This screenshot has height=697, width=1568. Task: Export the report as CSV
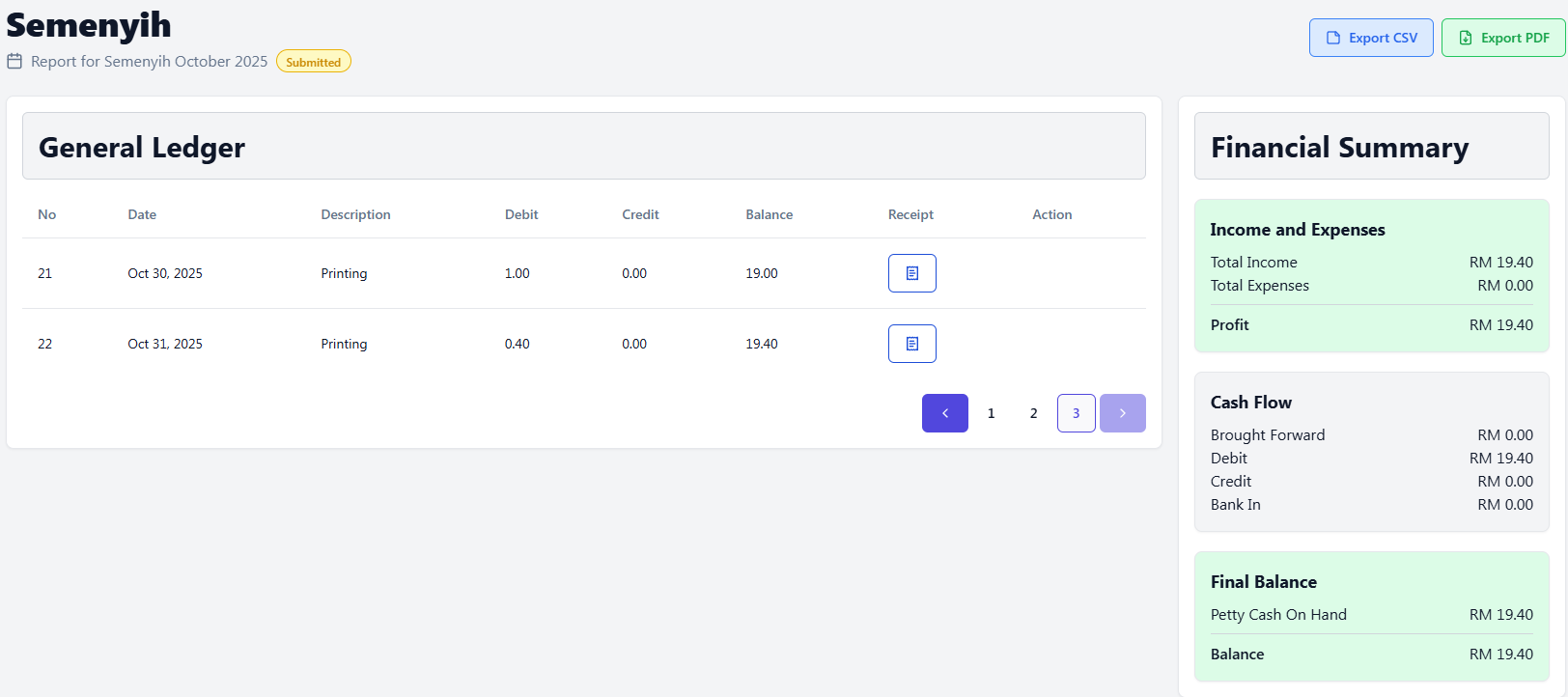1370,38
